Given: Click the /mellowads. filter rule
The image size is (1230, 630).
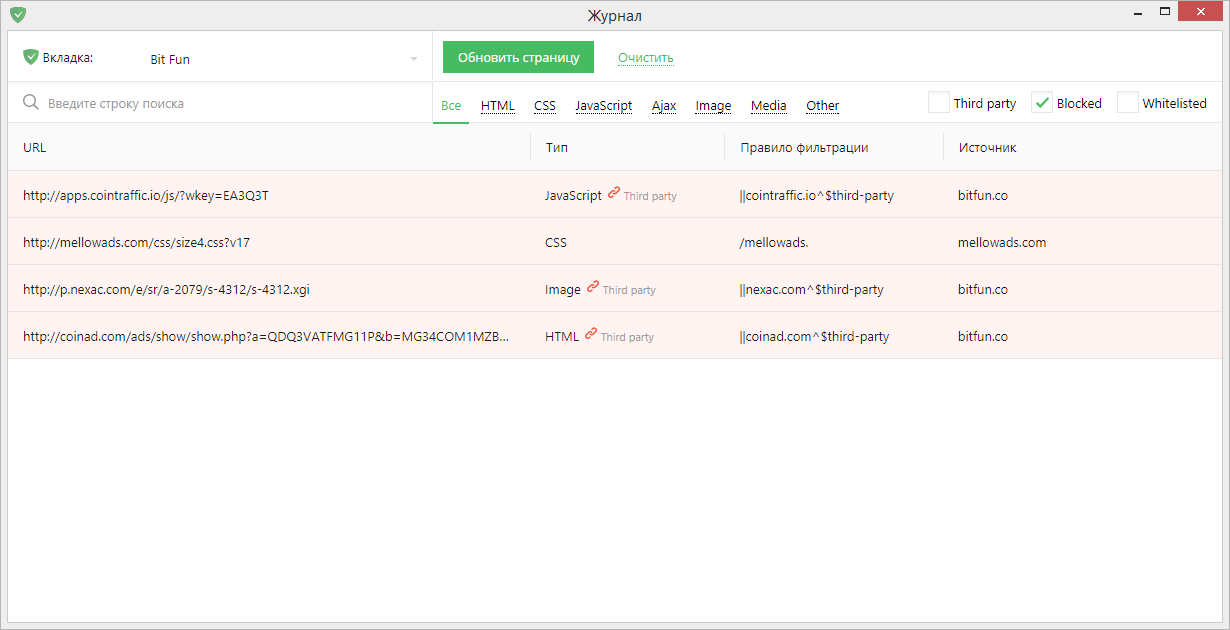Looking at the screenshot, I should [x=773, y=242].
